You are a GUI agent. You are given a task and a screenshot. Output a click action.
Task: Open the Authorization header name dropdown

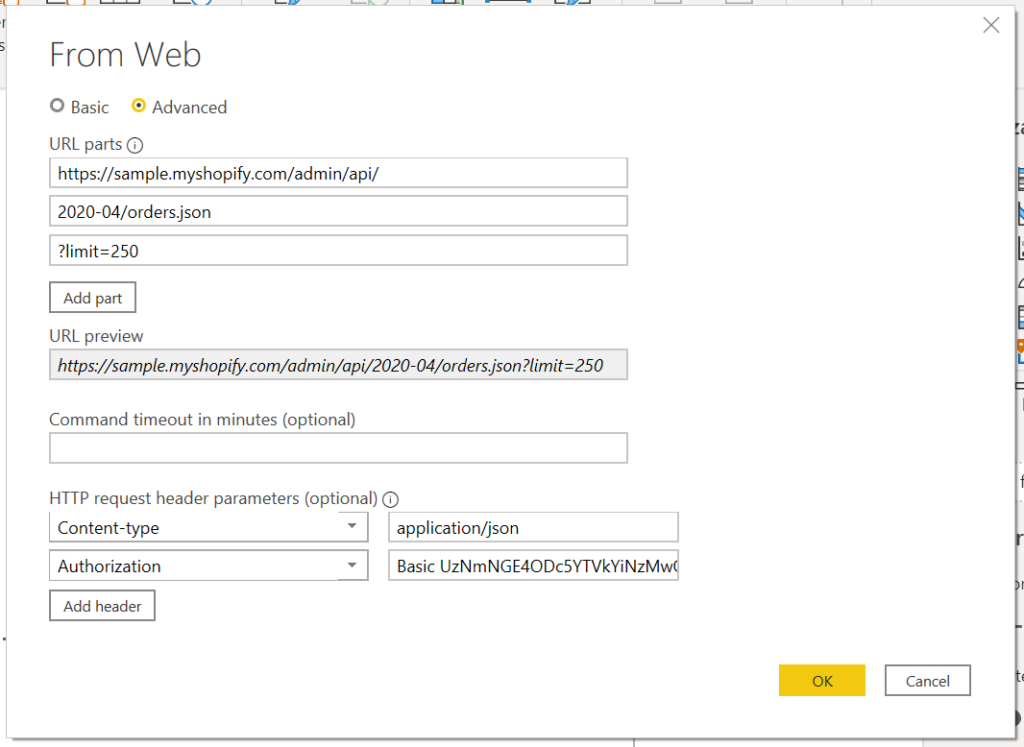[352, 565]
